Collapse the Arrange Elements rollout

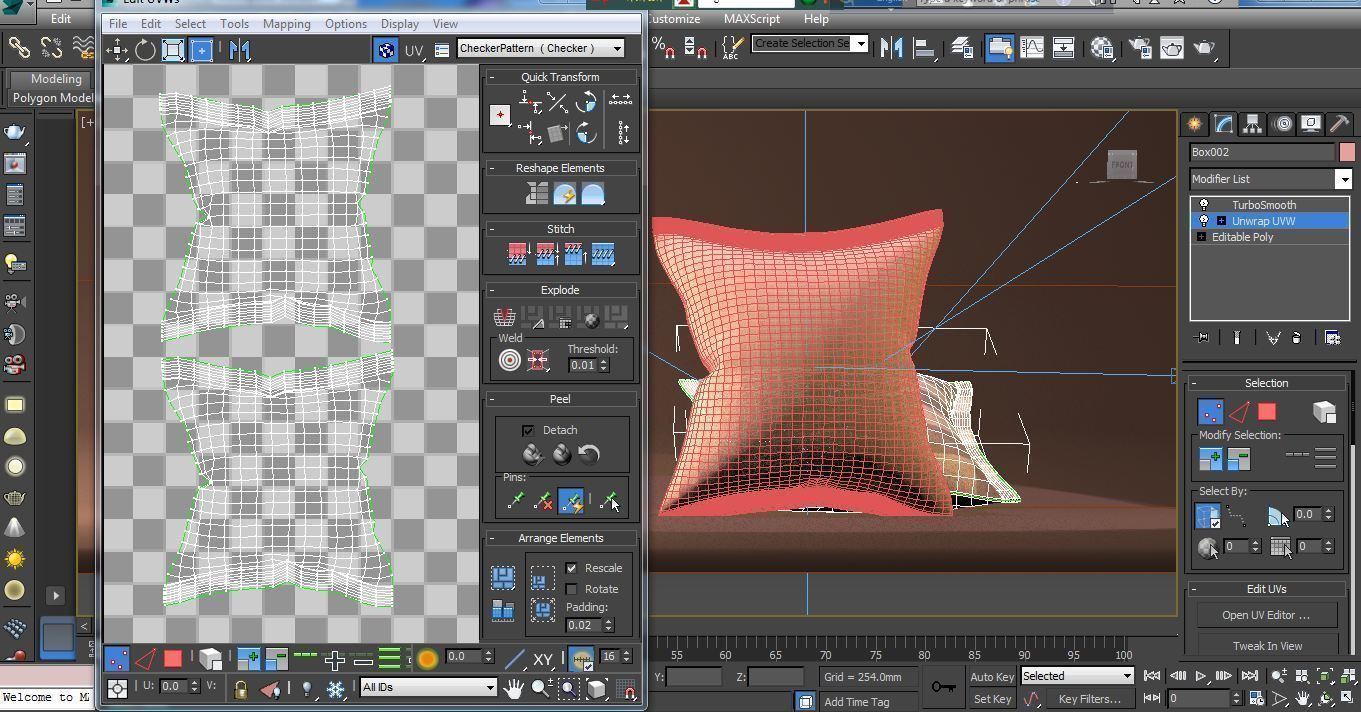[x=560, y=538]
